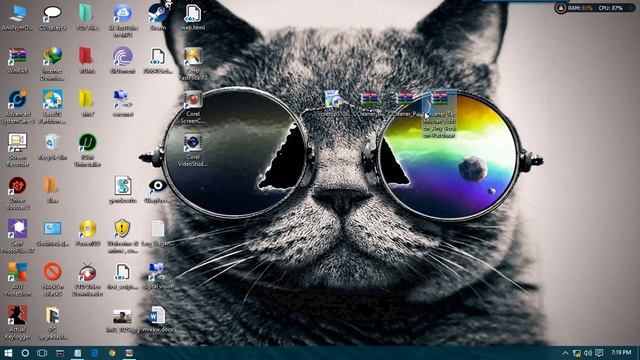Open the orange folder below Recycle Bin
The image size is (640, 360).
pos(52,188)
